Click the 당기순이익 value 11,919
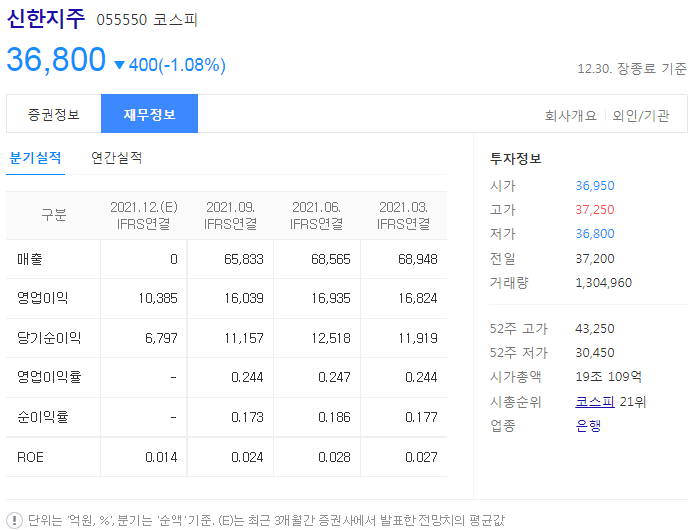The image size is (692, 530). (417, 338)
